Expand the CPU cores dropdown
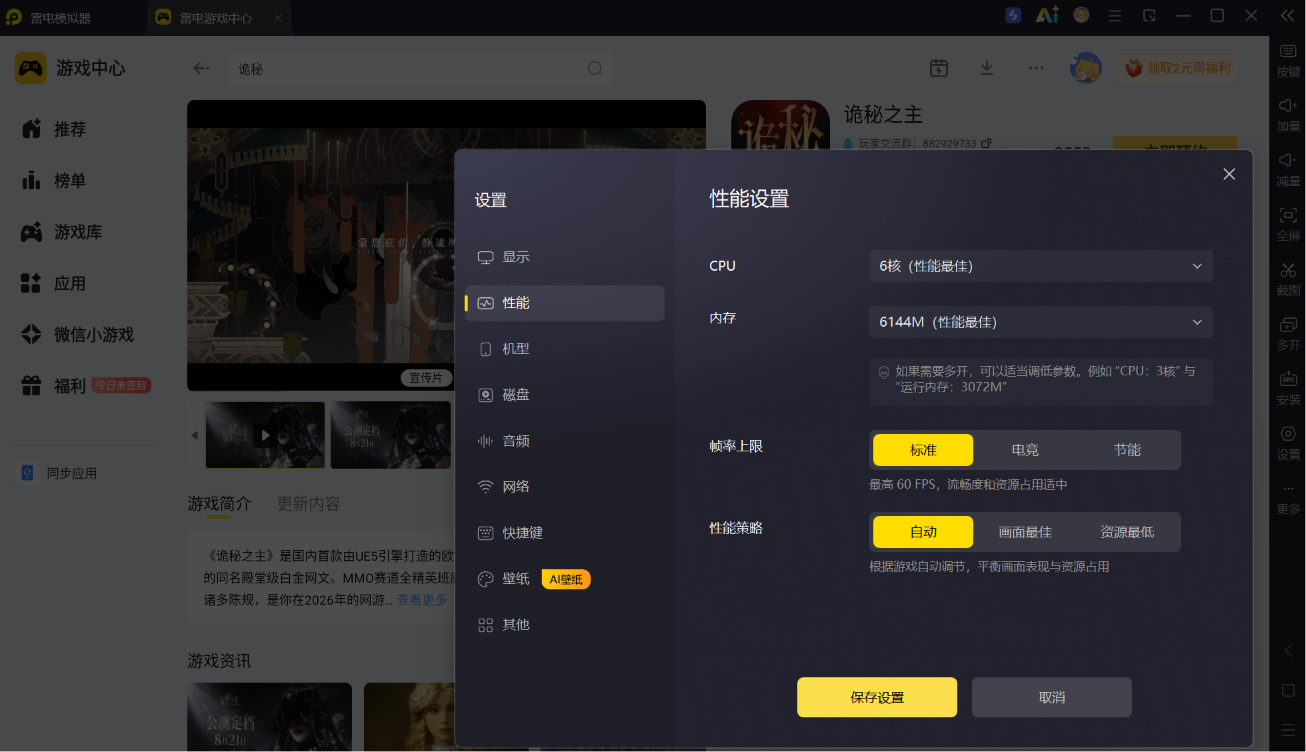The width and height of the screenshot is (1306, 752). (x=1041, y=266)
